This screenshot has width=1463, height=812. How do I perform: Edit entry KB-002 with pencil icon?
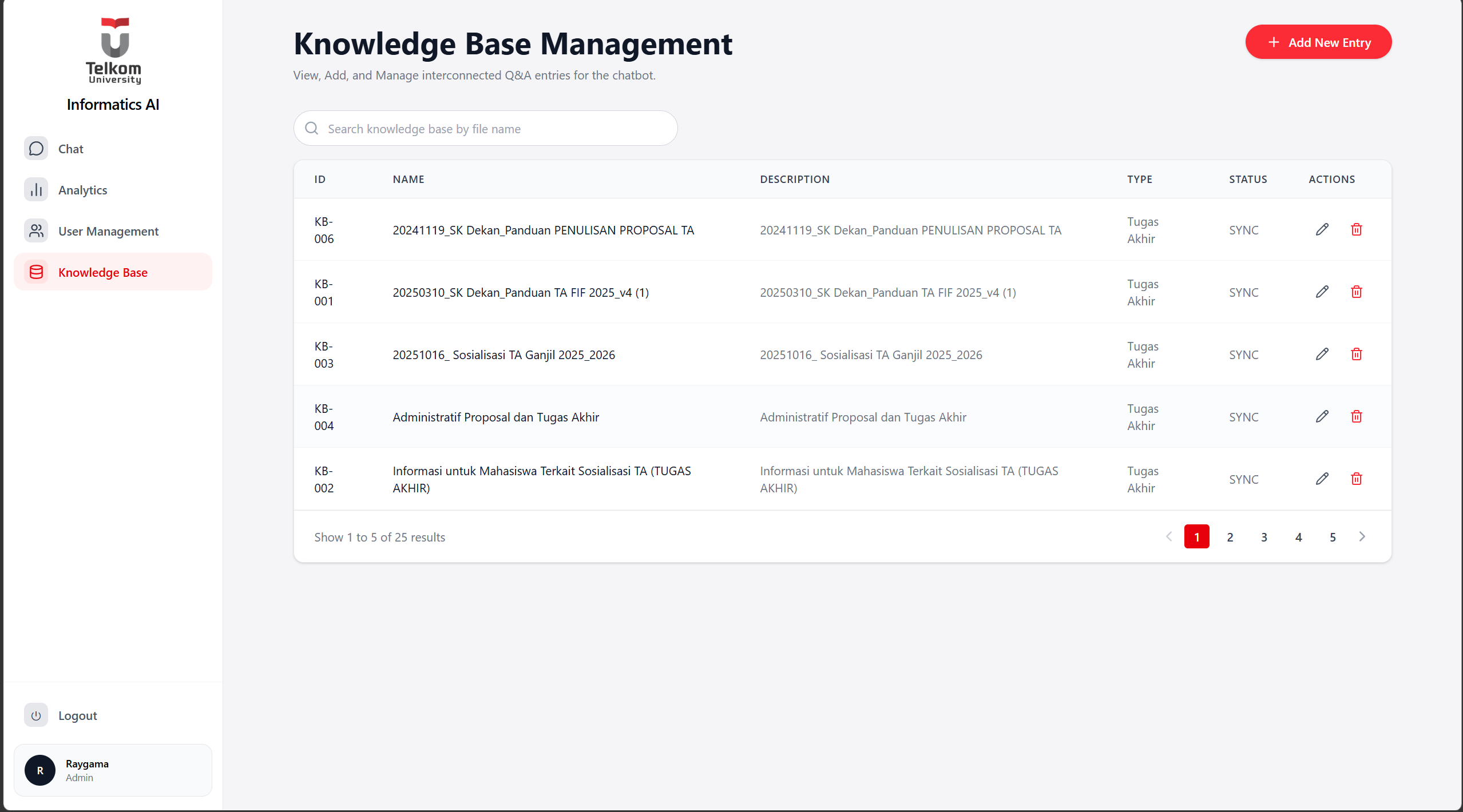pos(1322,479)
